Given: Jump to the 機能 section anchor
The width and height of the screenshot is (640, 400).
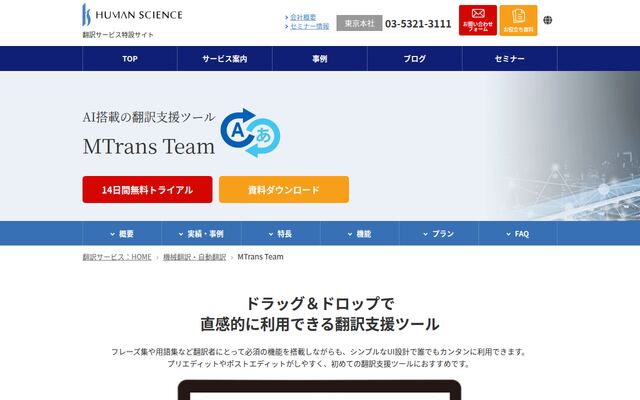Looking at the screenshot, I should point(360,233).
